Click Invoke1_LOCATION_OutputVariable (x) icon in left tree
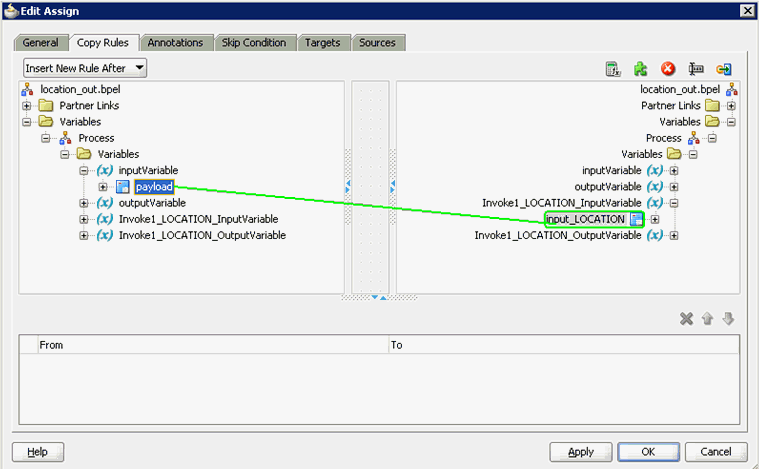This screenshot has height=469, width=759. pos(105,235)
